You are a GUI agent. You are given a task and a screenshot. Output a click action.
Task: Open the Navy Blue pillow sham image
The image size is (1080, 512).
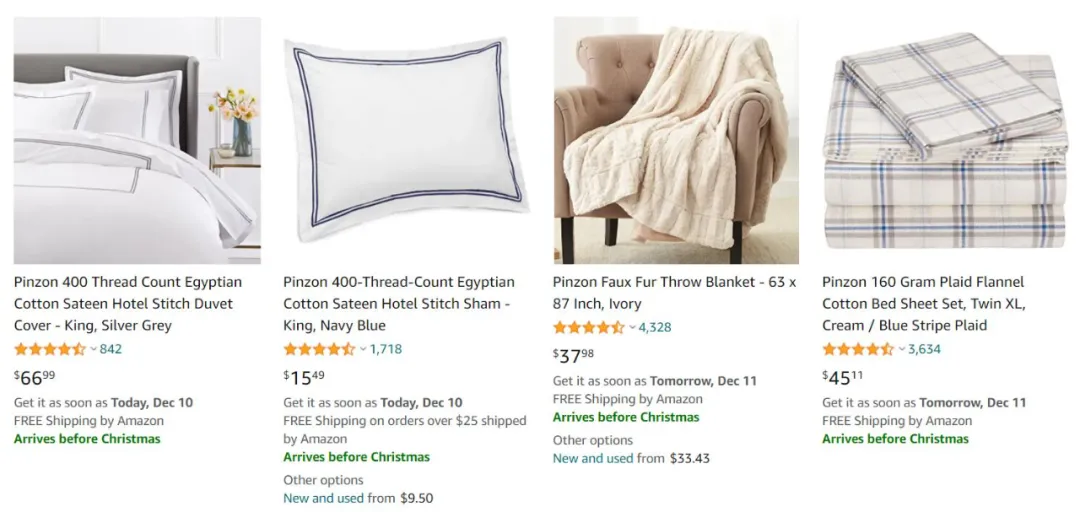point(406,140)
